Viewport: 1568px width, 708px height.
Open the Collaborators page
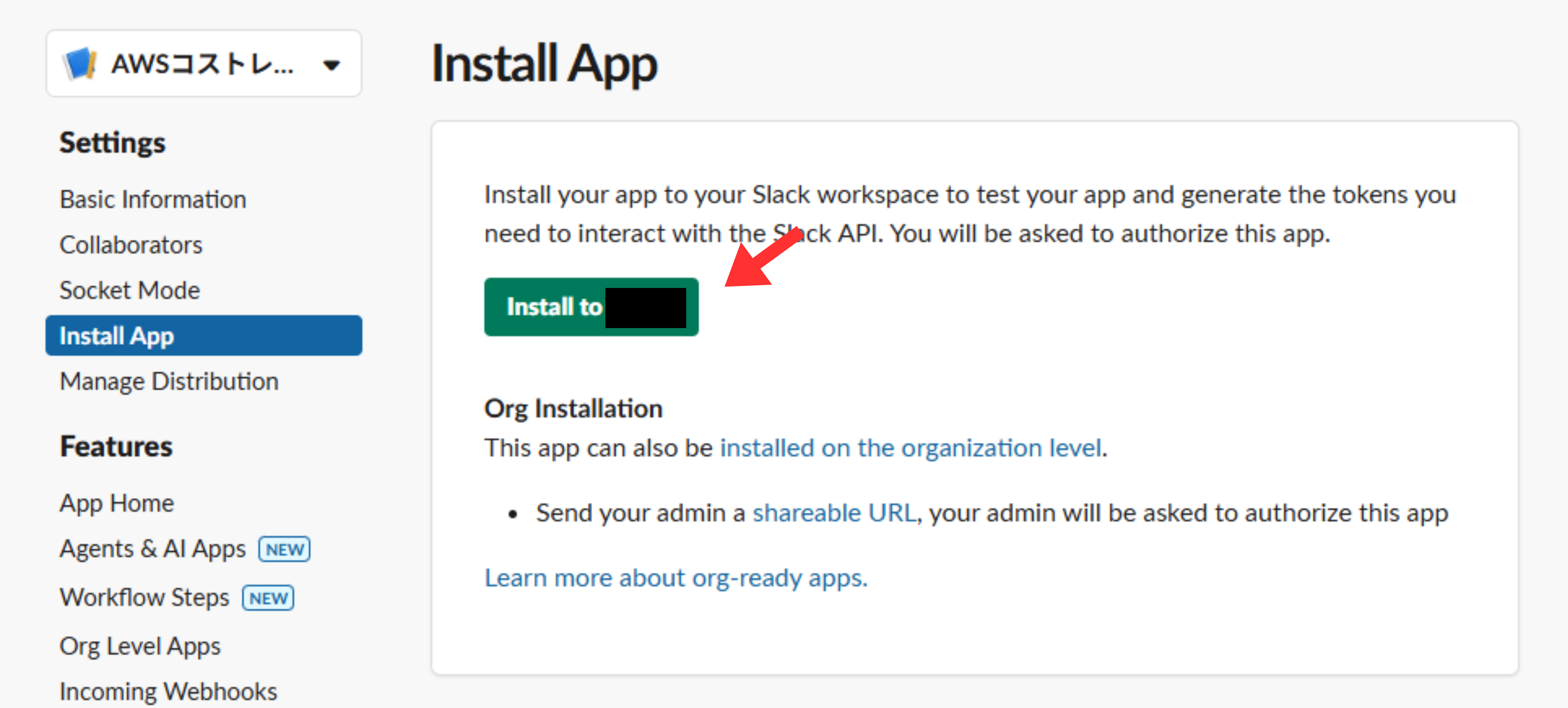tap(131, 244)
